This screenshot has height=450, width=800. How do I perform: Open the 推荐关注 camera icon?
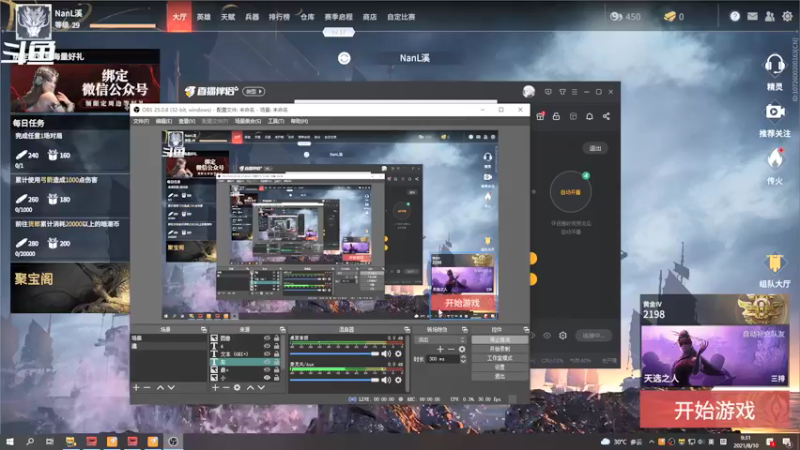774,111
